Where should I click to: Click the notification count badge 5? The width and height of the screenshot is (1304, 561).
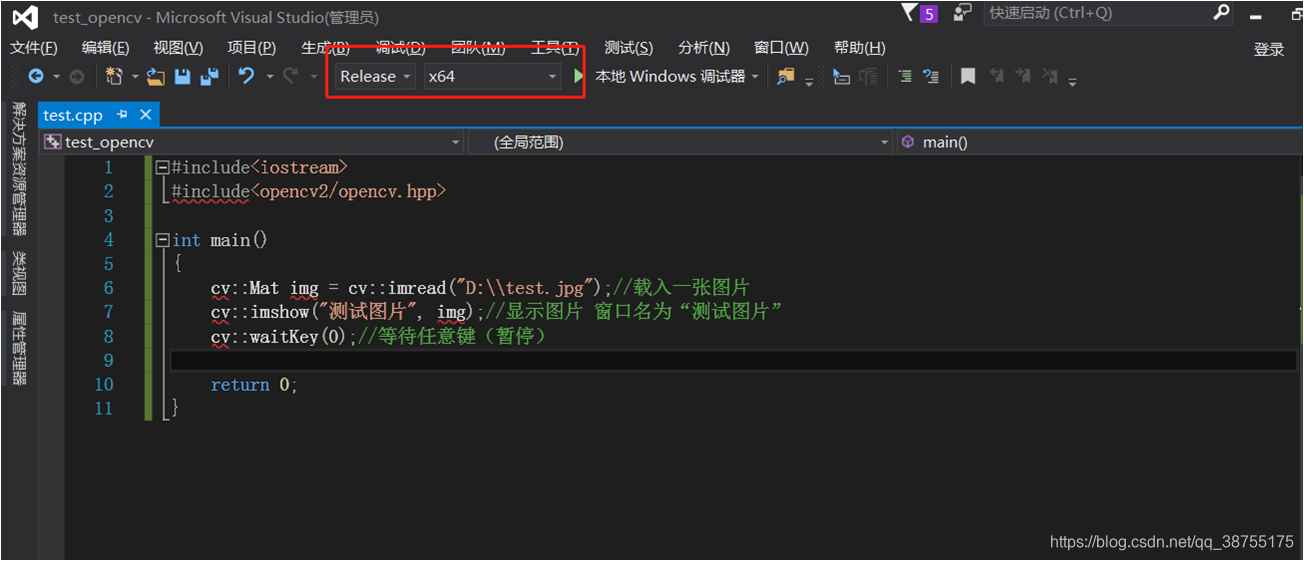pos(929,14)
